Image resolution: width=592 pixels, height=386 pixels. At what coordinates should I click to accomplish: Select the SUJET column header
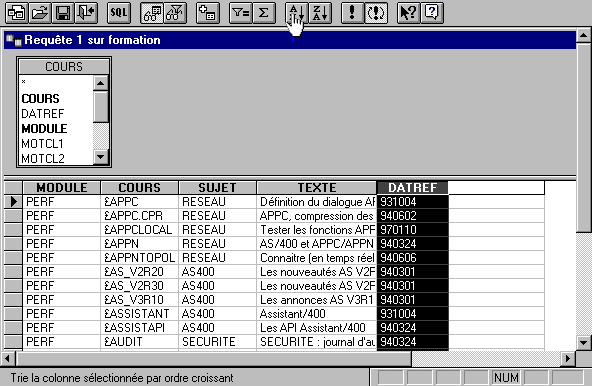coord(217,188)
